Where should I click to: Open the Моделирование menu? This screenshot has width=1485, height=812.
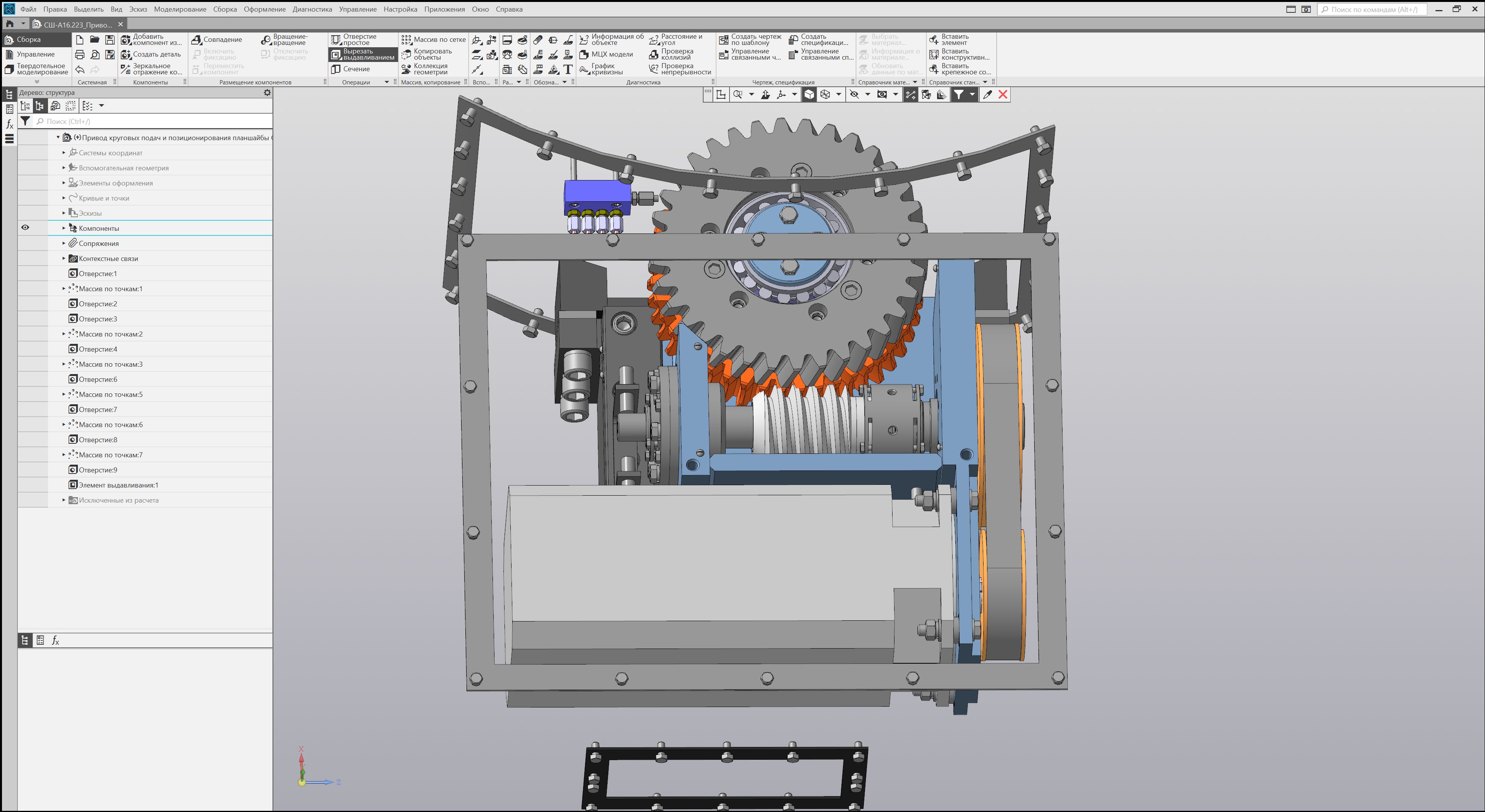180,9
